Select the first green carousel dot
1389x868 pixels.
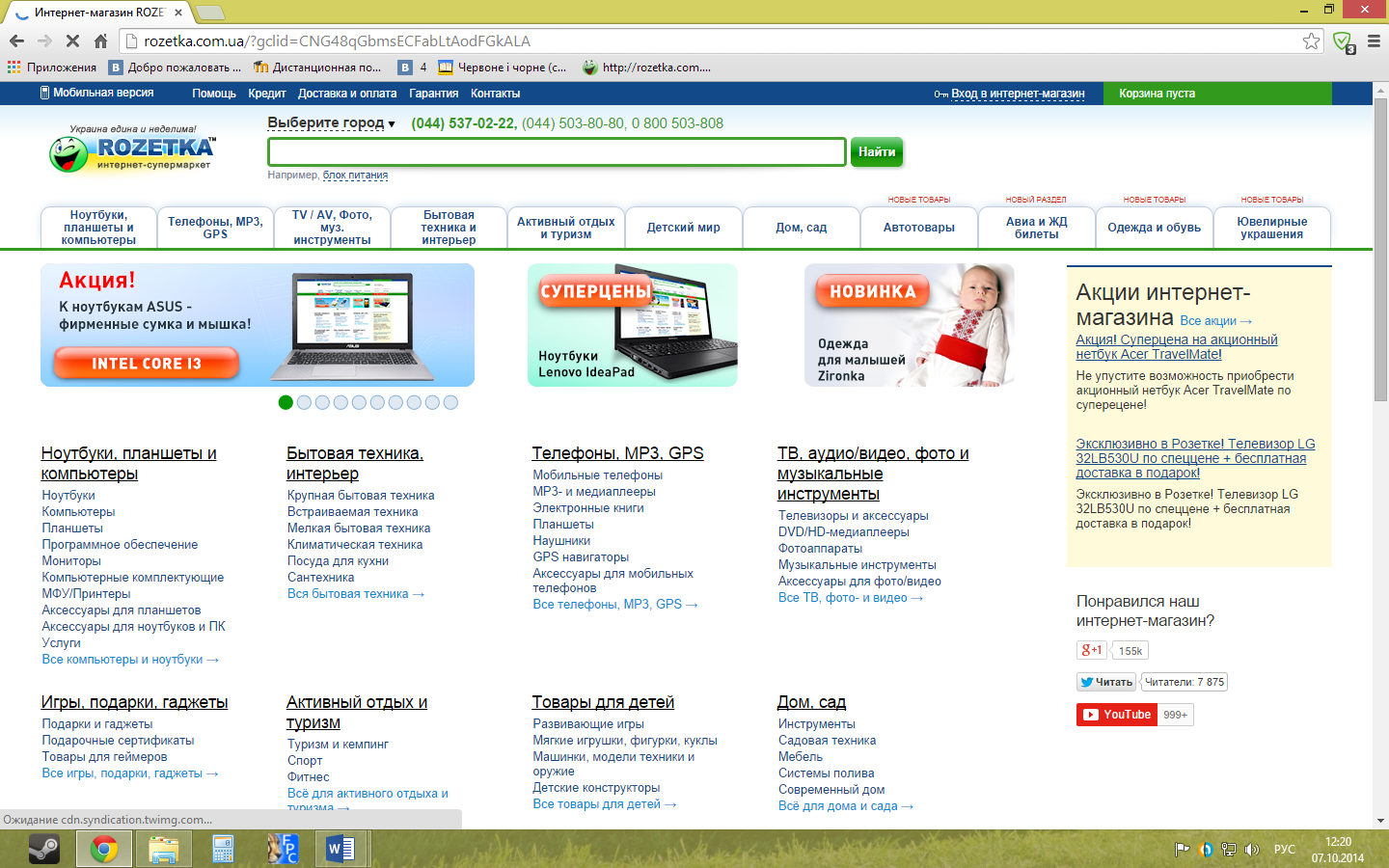[286, 402]
